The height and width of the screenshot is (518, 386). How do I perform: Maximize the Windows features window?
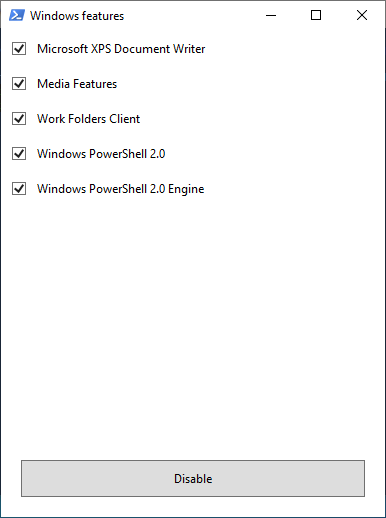[x=316, y=15]
